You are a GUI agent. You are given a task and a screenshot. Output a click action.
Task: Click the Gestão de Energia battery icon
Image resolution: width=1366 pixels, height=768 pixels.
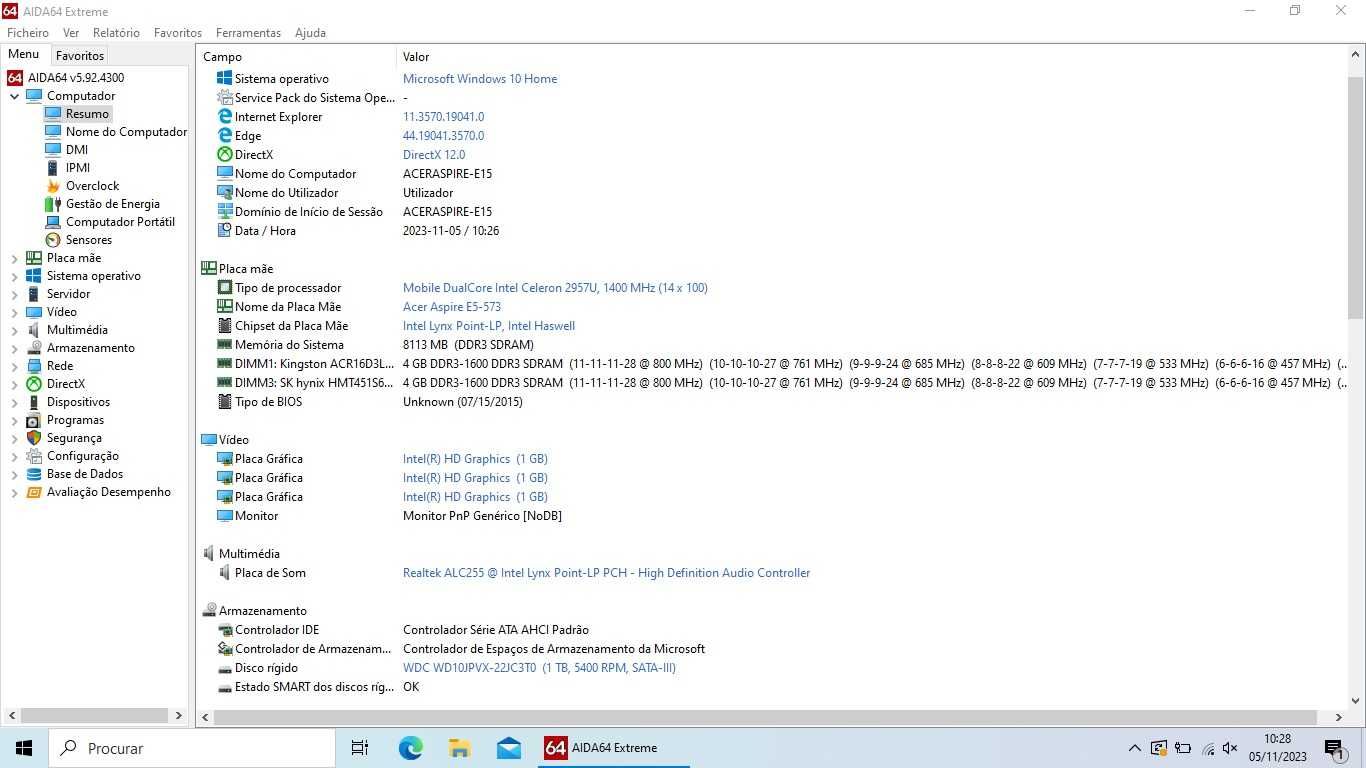coord(53,204)
